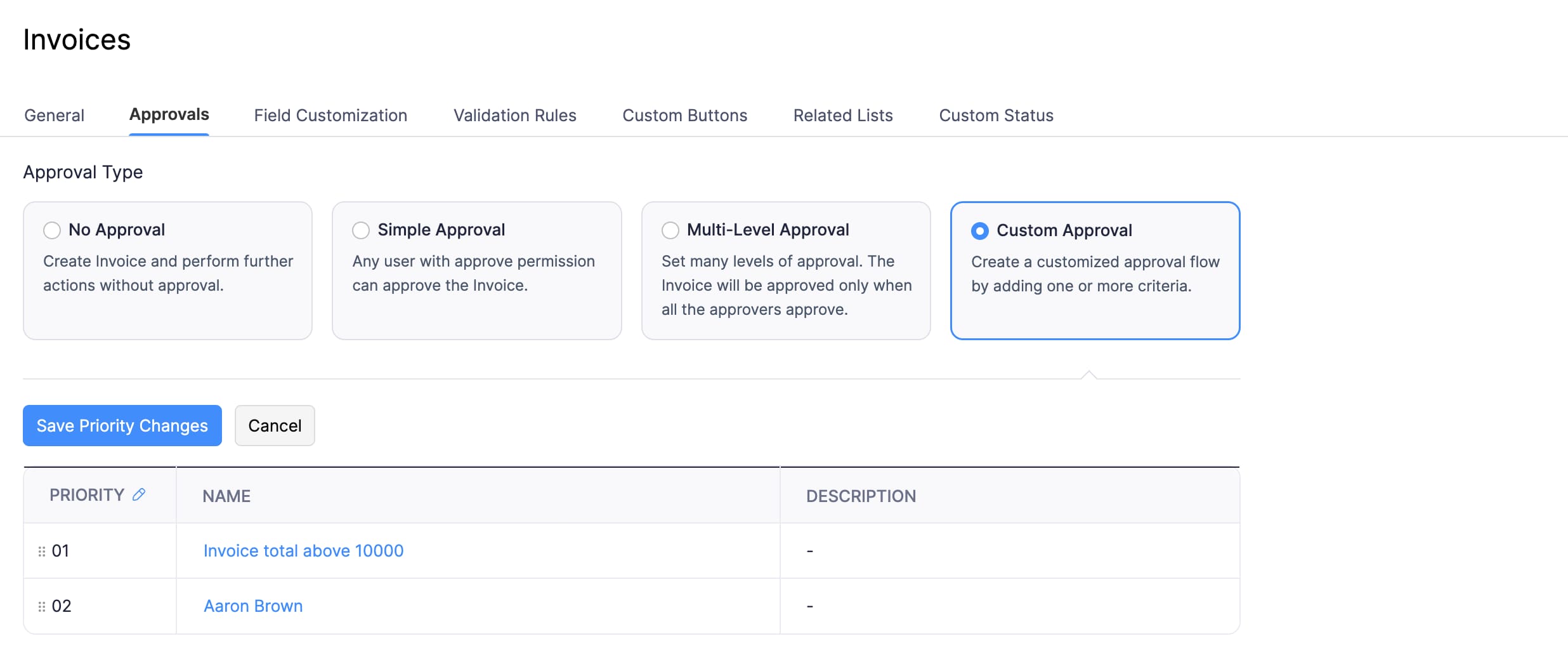Screen dimensions: 1568x655
Task: Click the edit pencil beside PRIORITY header
Action: 140,494
